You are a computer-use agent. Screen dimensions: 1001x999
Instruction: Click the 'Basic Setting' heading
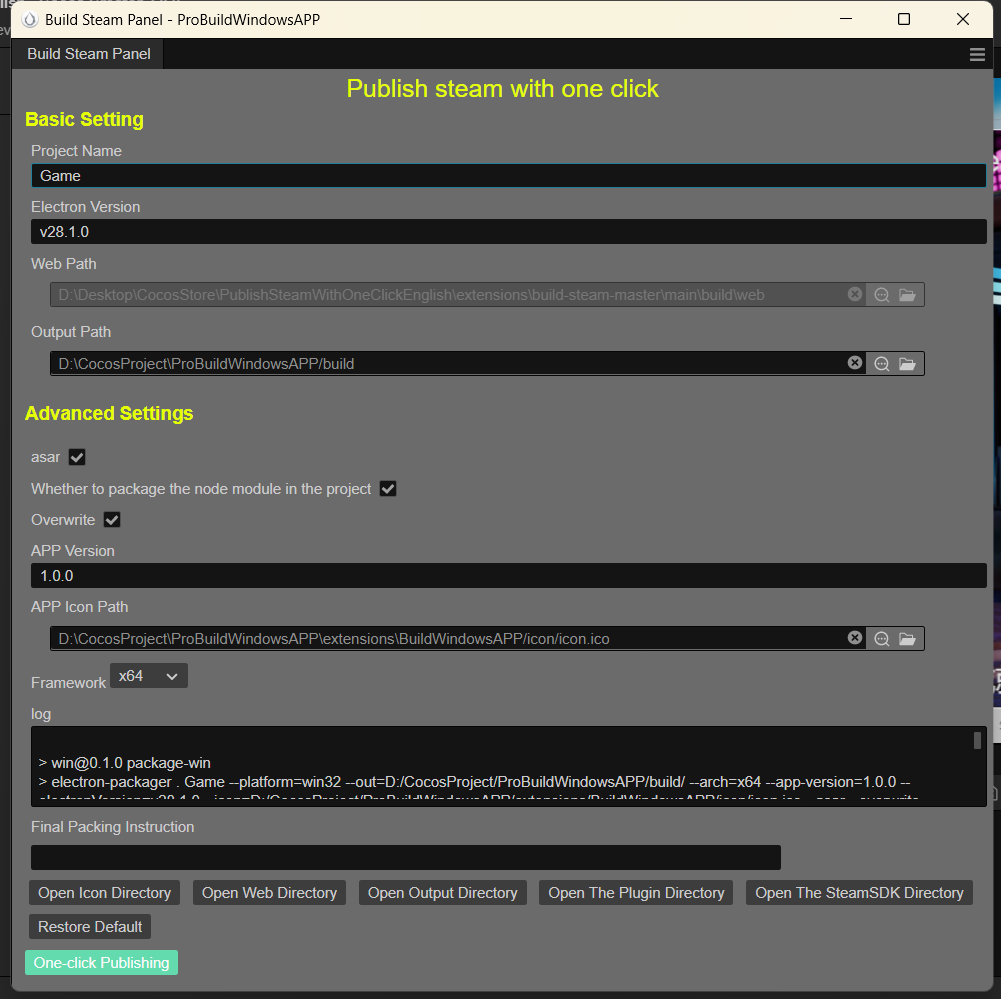click(84, 119)
